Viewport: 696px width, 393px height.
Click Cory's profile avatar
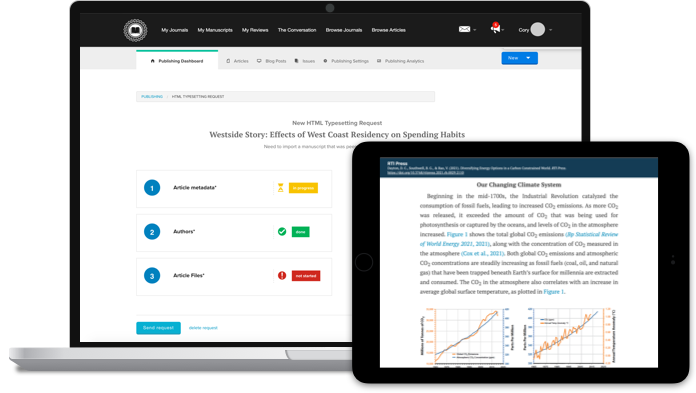538,29
